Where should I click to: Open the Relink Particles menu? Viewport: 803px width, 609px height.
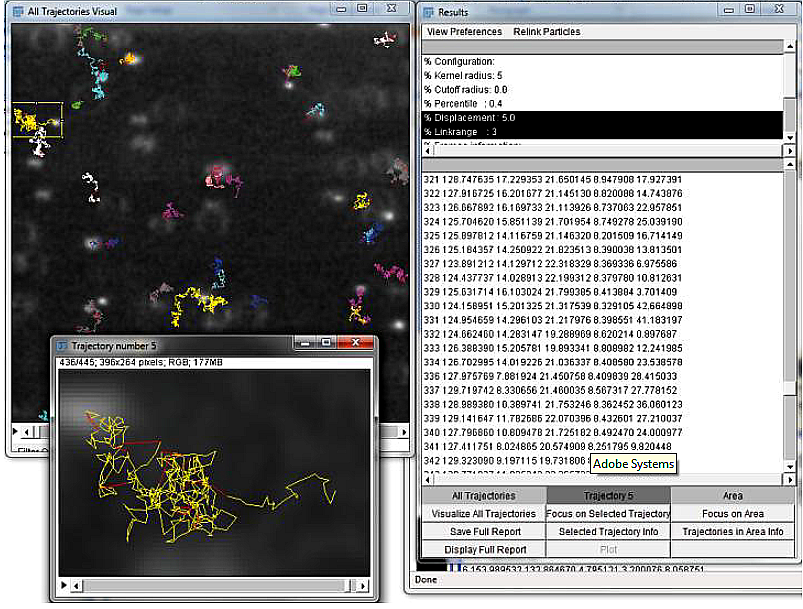547,32
